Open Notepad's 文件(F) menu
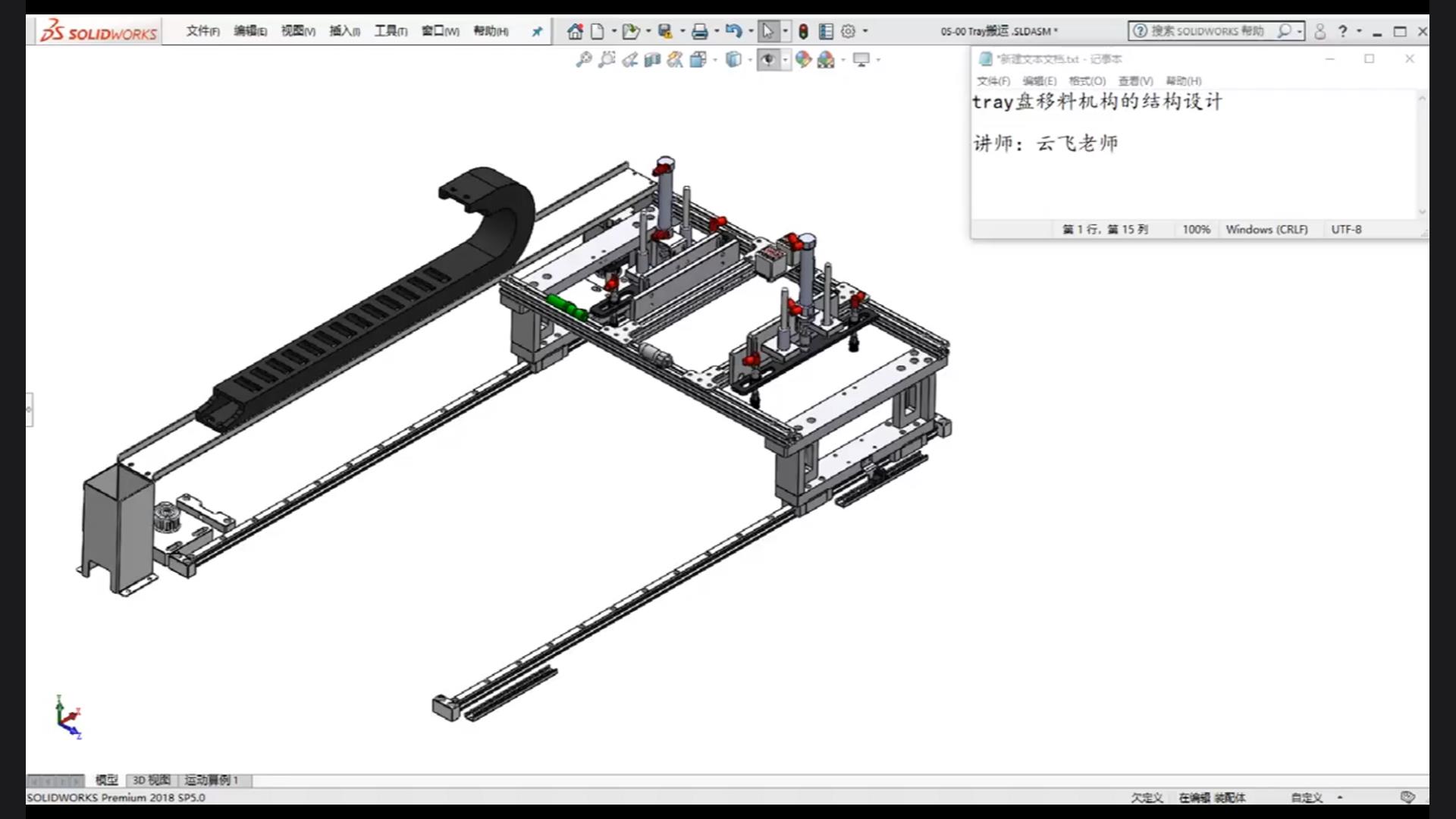The image size is (1456, 819). click(993, 81)
